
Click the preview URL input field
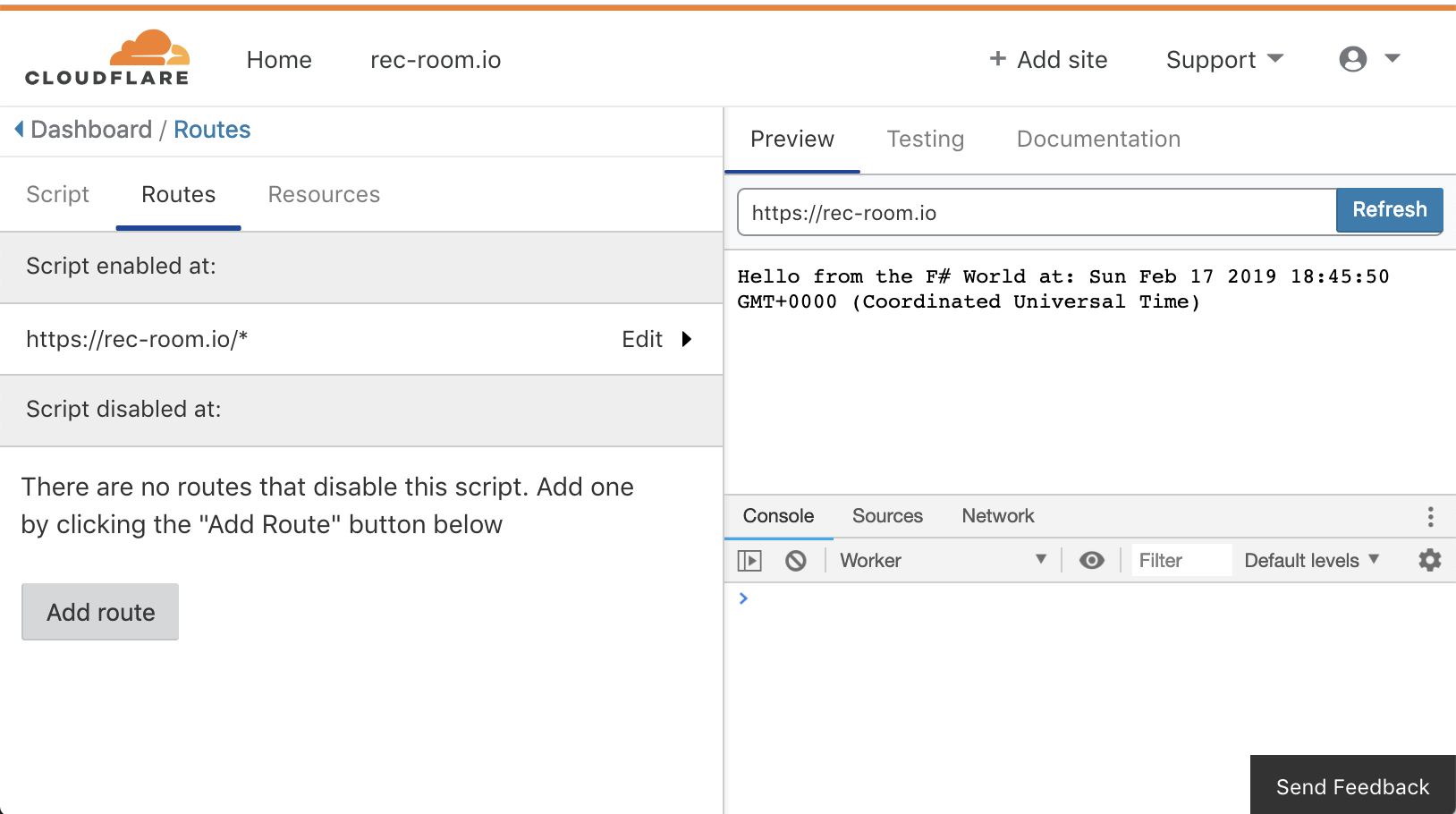pyautogui.click(x=1037, y=212)
